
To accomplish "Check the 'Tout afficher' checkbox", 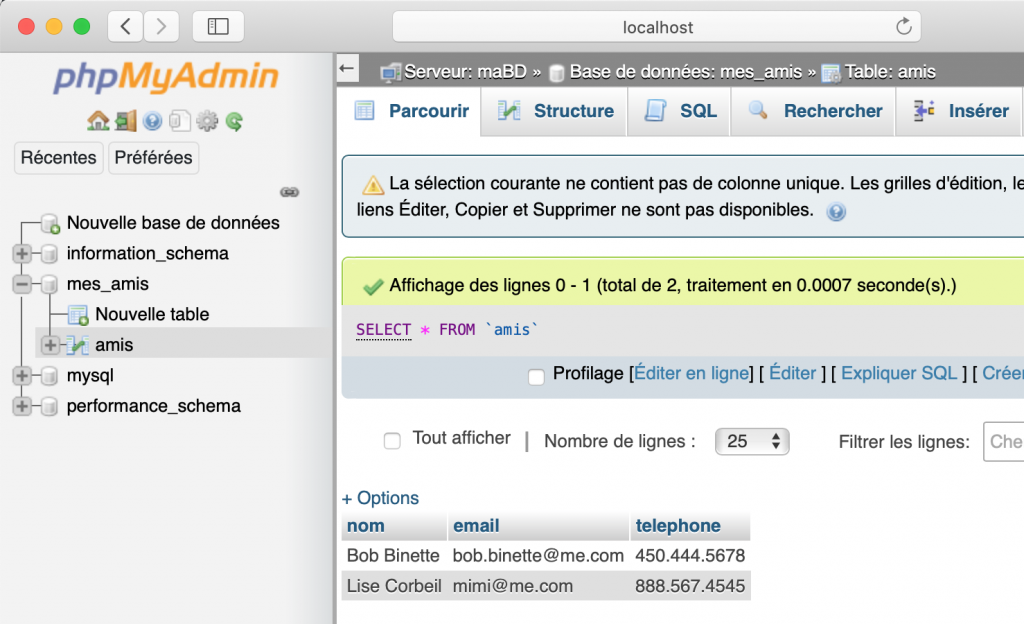I will [x=393, y=441].
